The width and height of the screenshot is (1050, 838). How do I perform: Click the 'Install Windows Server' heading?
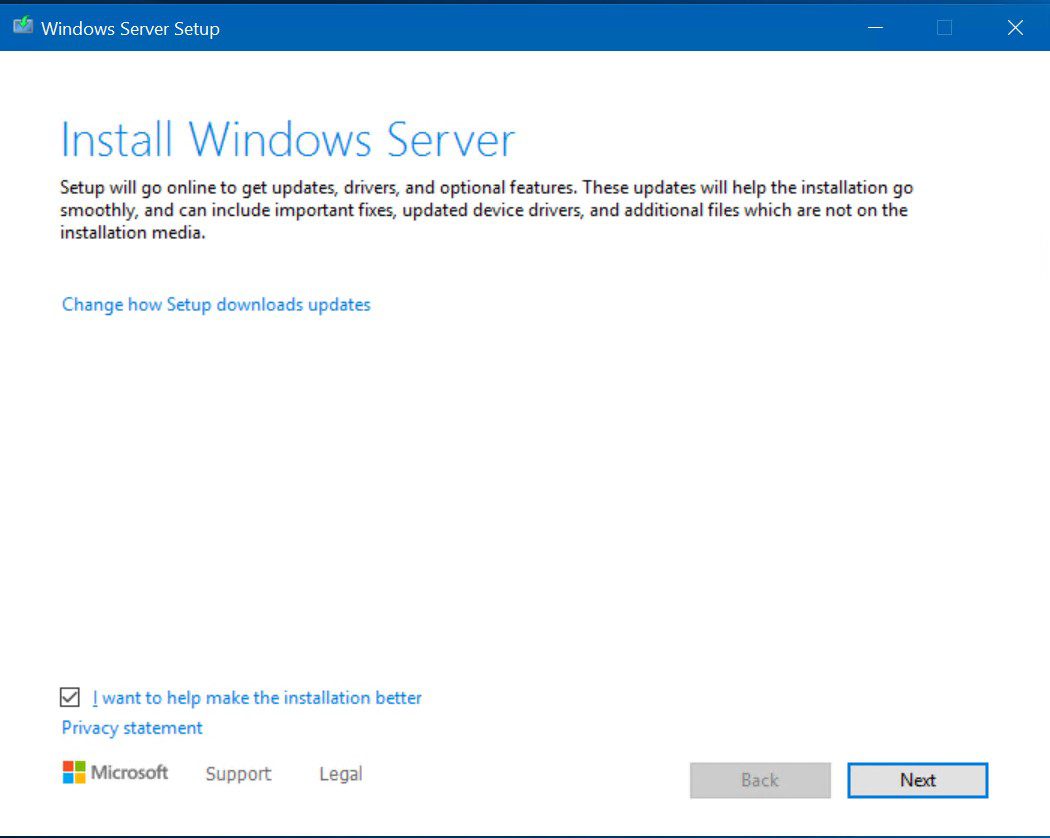(288, 139)
